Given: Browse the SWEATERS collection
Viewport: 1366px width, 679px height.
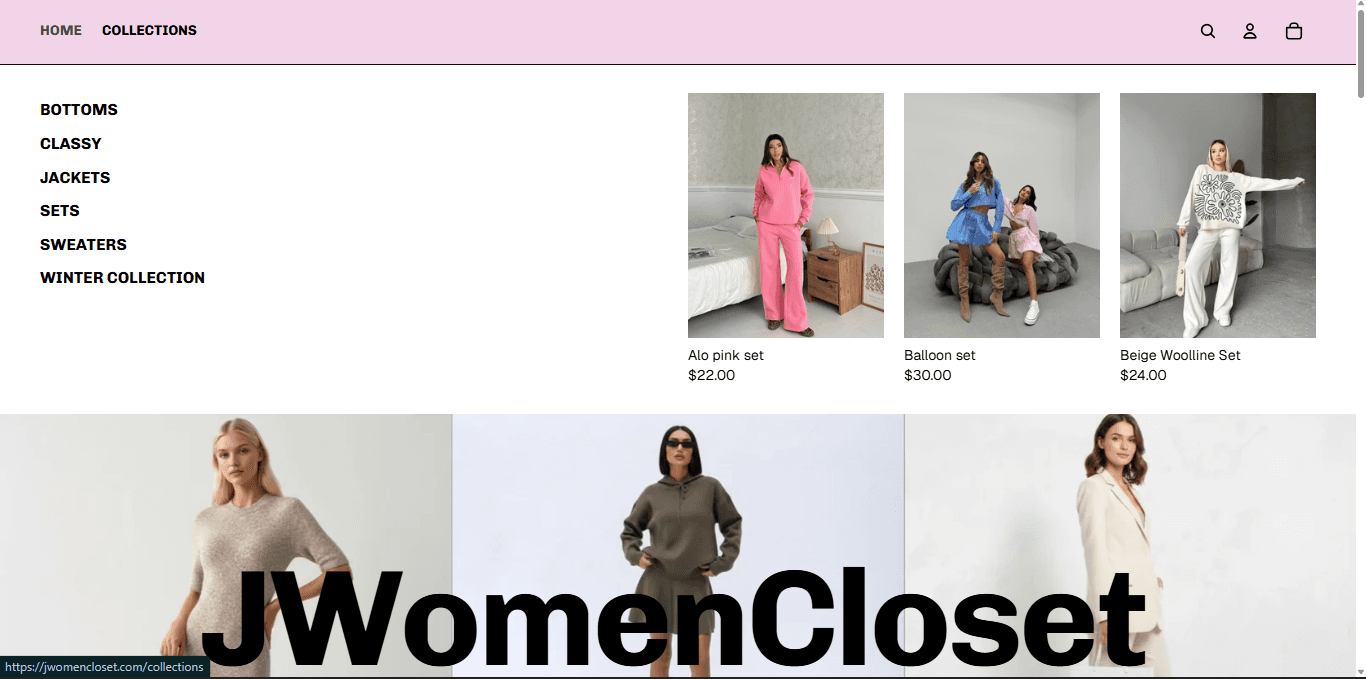Looking at the screenshot, I should (x=83, y=245).
